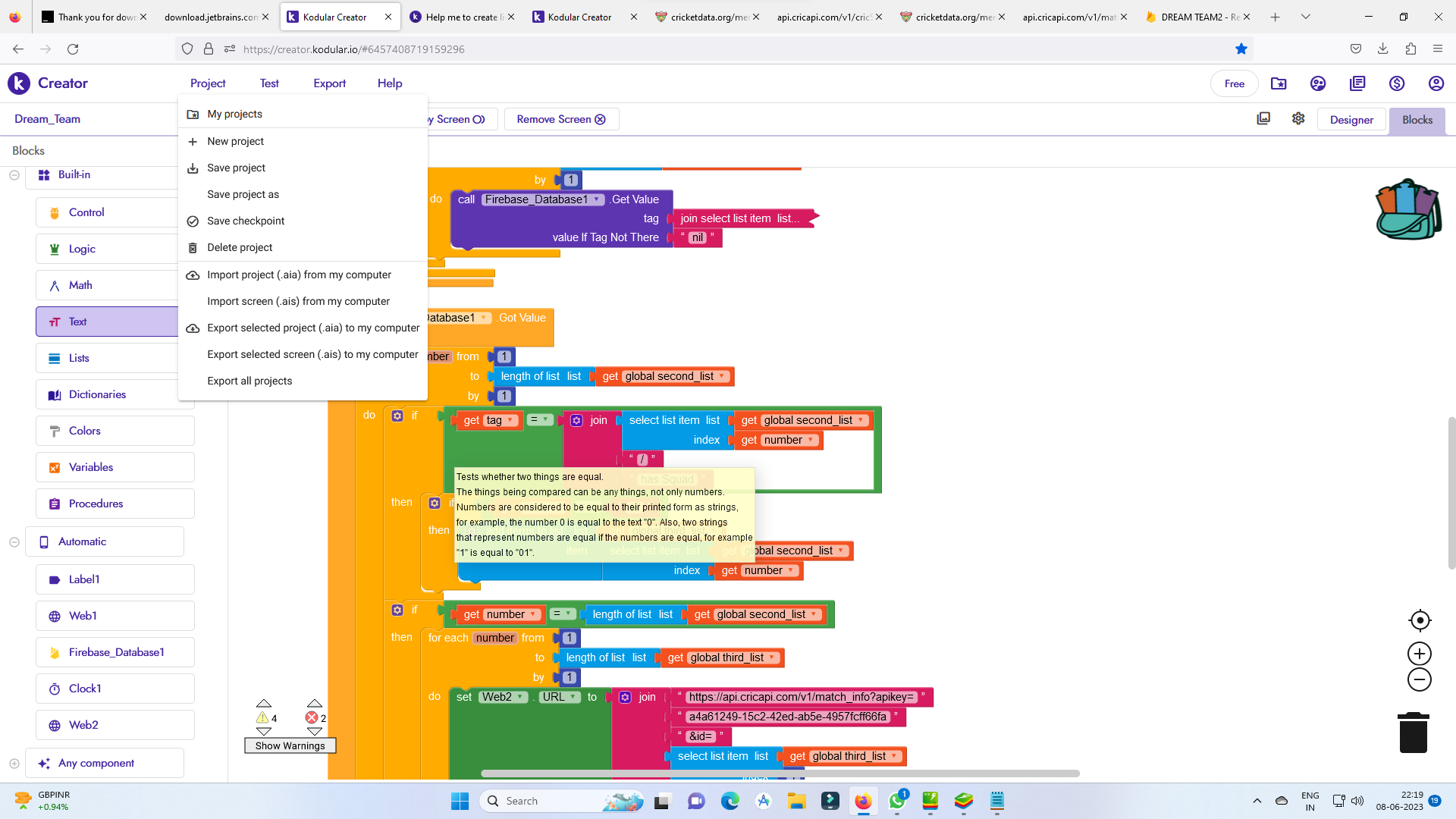Image resolution: width=1456 pixels, height=819 pixels.
Task: Zoom in the blocks workspace
Action: pos(1420,654)
